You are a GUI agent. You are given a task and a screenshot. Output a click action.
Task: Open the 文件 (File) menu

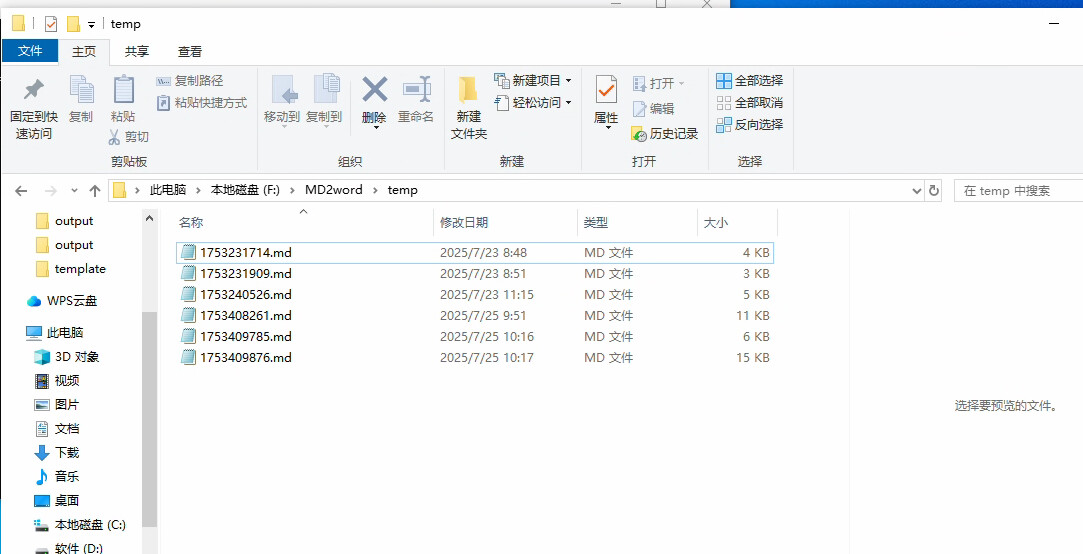(30, 51)
